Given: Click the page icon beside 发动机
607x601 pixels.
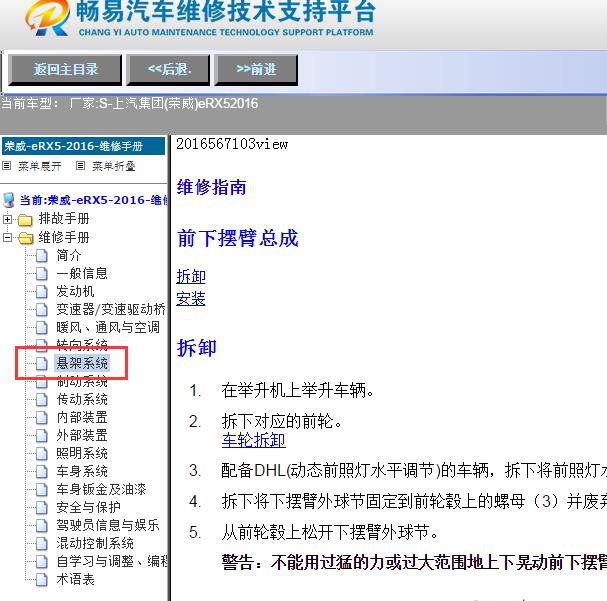Looking at the screenshot, I should [x=41, y=291].
